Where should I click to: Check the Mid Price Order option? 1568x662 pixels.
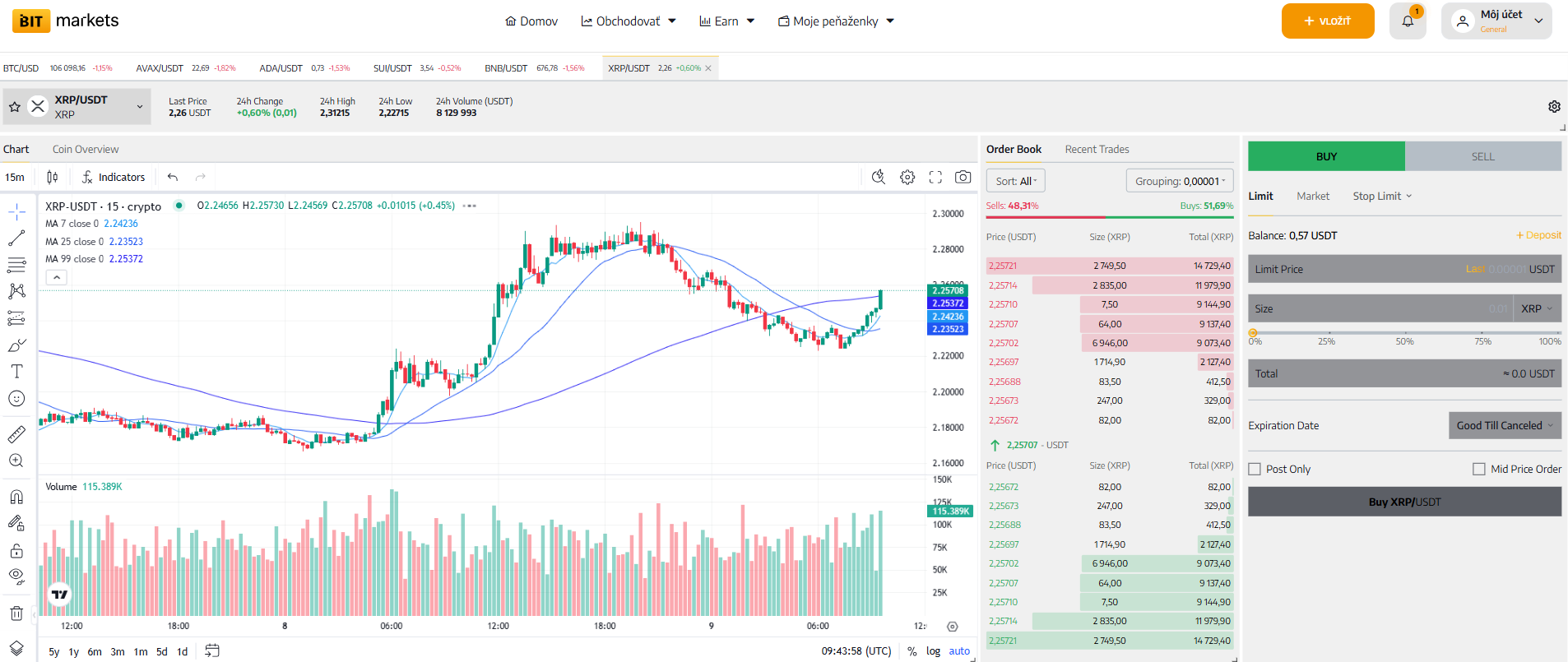1479,469
